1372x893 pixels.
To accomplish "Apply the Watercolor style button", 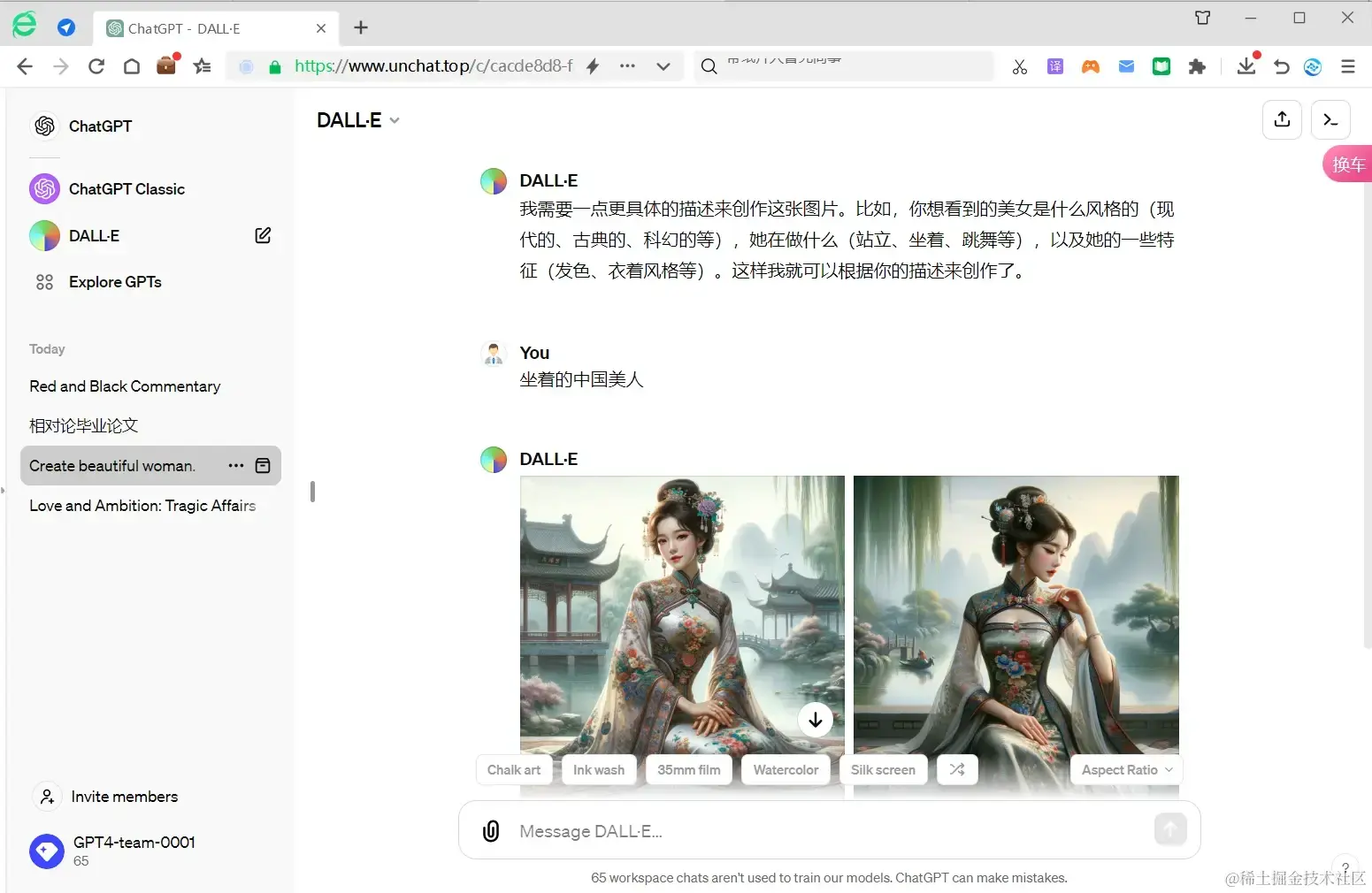I will [785, 769].
